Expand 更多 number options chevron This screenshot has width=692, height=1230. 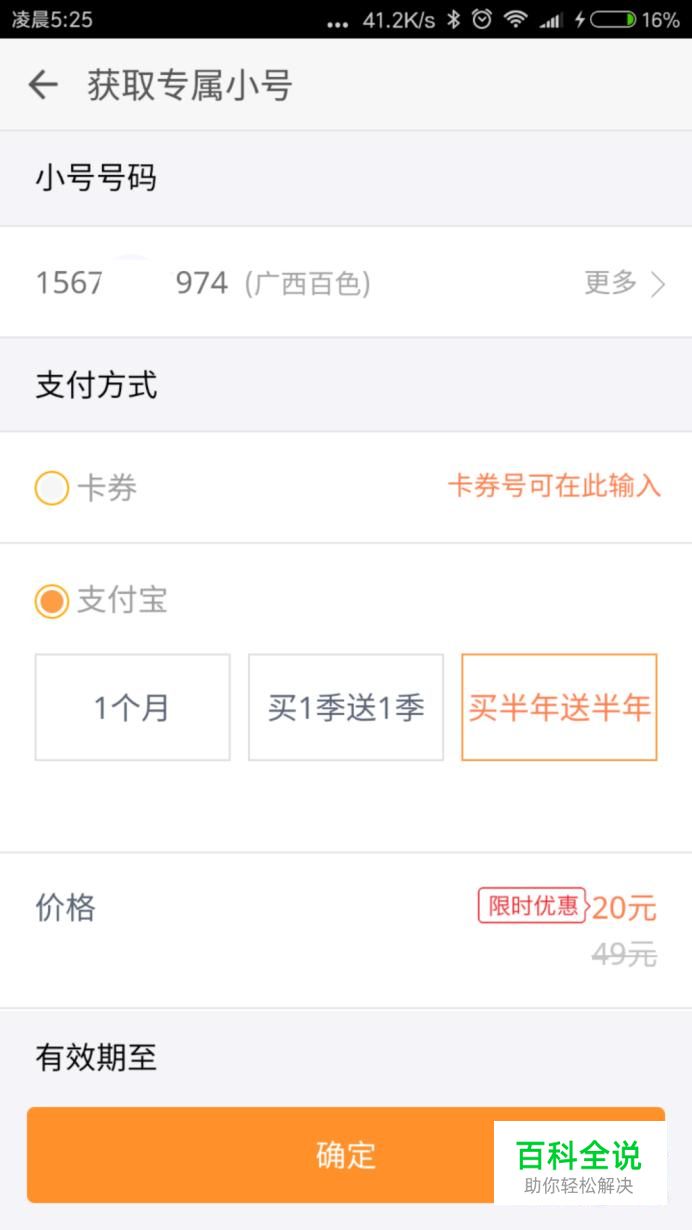pos(658,285)
